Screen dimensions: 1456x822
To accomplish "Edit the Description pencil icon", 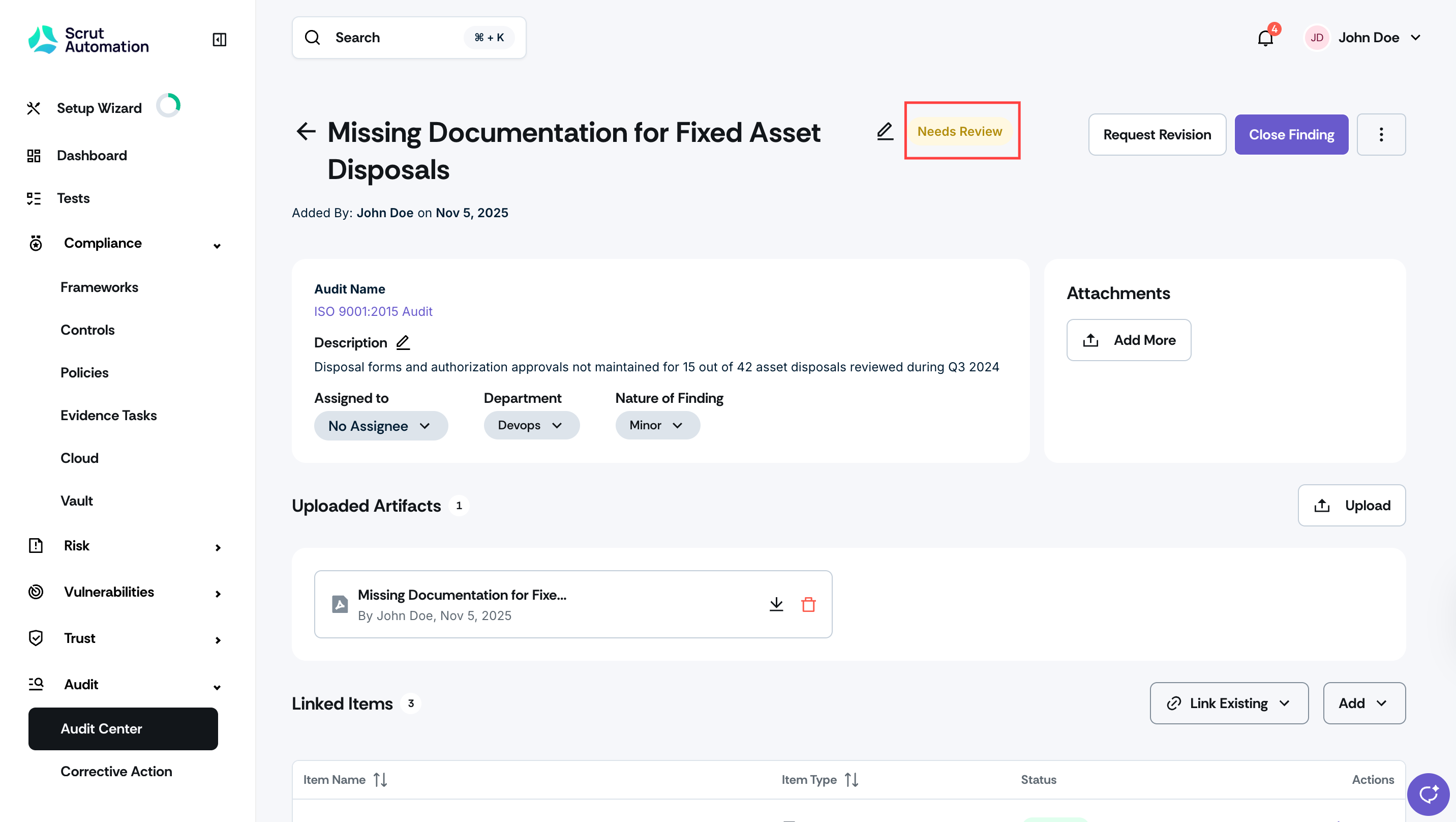I will click(x=403, y=342).
